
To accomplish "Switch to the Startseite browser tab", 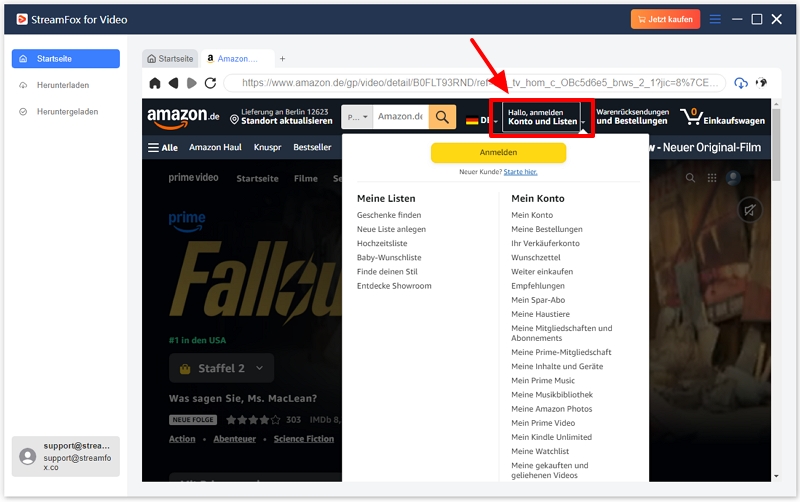I will point(170,59).
